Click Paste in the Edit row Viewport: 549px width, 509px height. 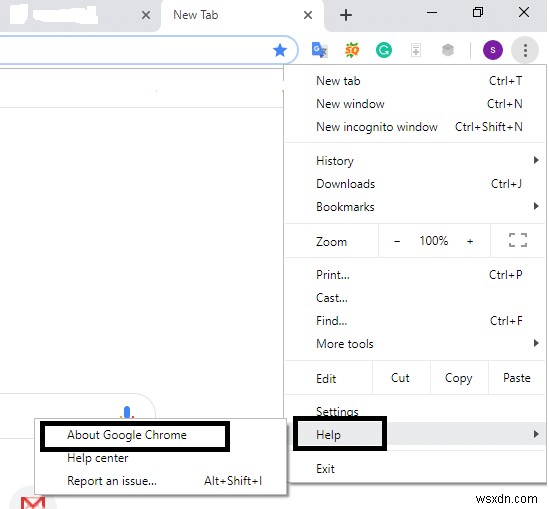[x=517, y=378]
